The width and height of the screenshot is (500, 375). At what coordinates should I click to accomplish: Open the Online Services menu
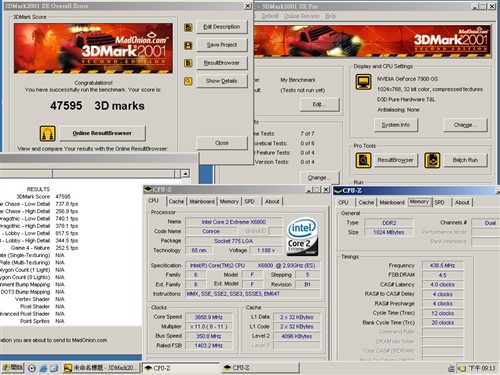[x=302, y=16]
